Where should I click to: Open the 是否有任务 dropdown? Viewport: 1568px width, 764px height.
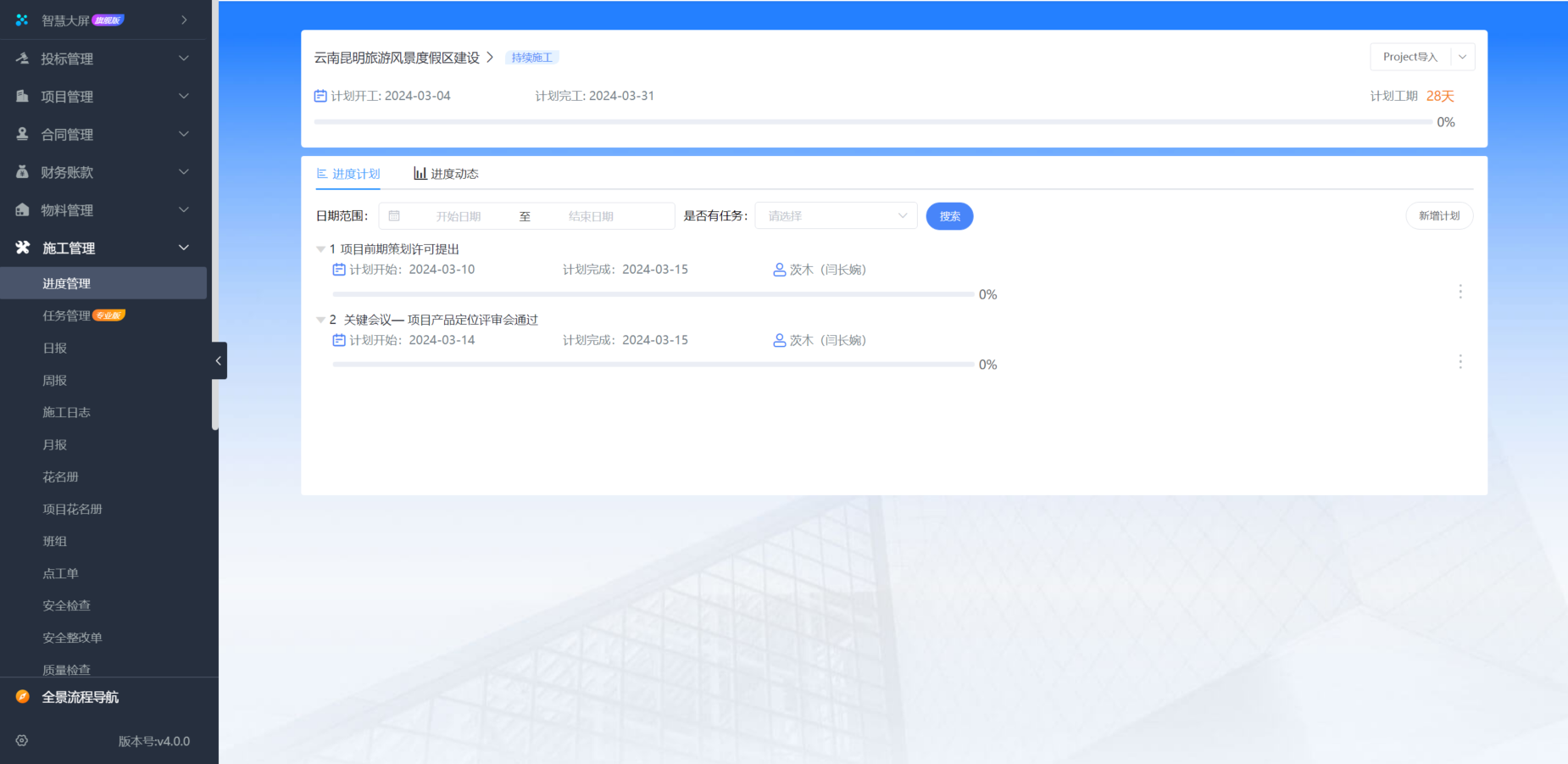click(835, 215)
